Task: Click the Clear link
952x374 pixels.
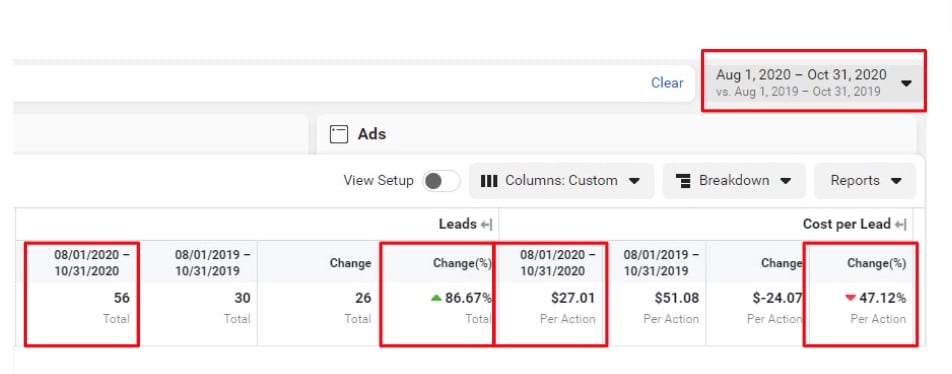Action: (x=667, y=83)
